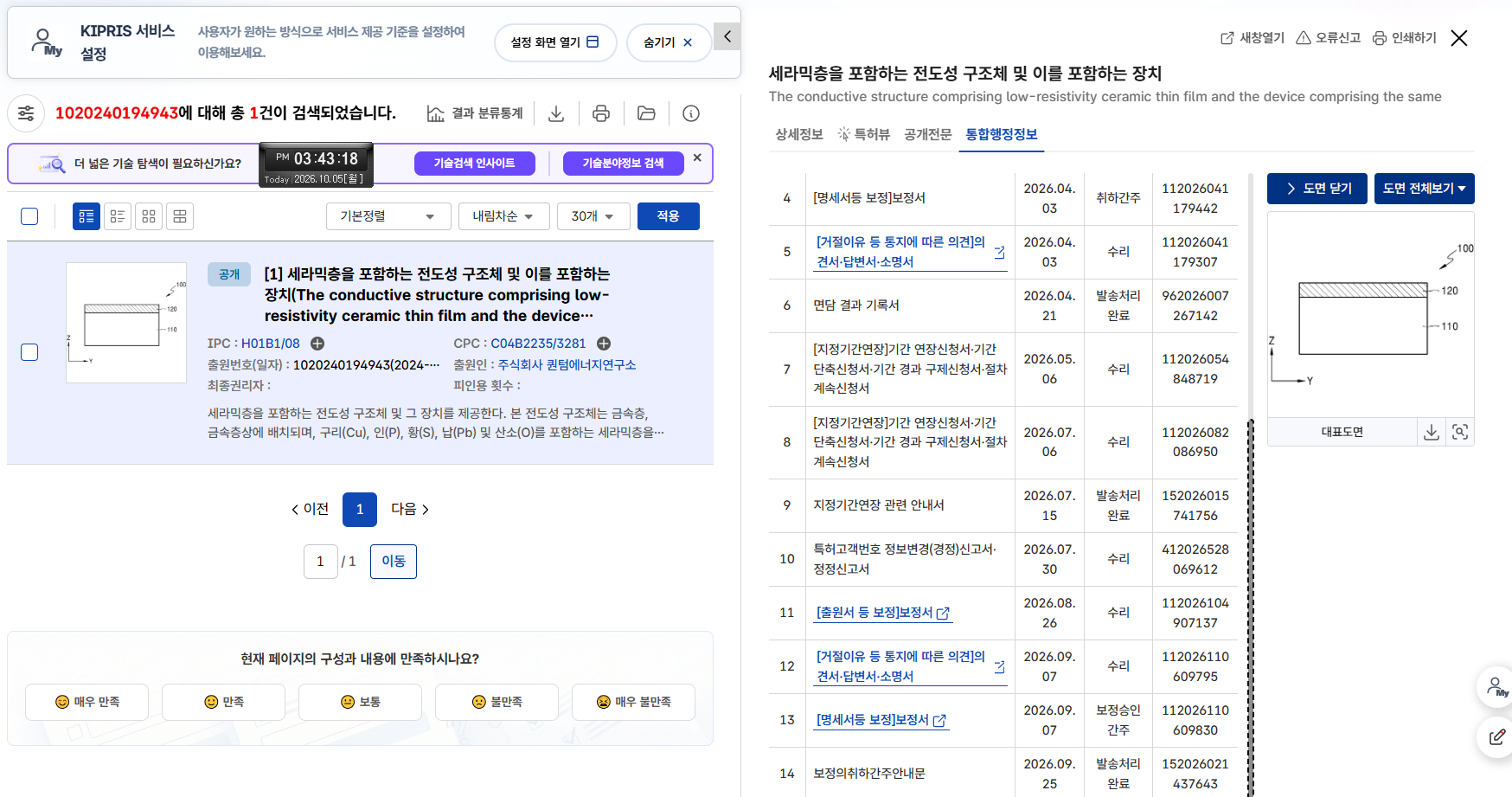The width and height of the screenshot is (1512, 797).
Task: Open row 11 출원서 등 보정서 link
Action: 882,613
